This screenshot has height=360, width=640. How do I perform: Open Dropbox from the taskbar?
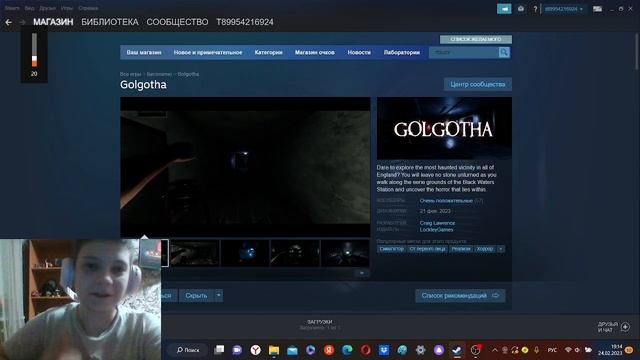point(384,350)
